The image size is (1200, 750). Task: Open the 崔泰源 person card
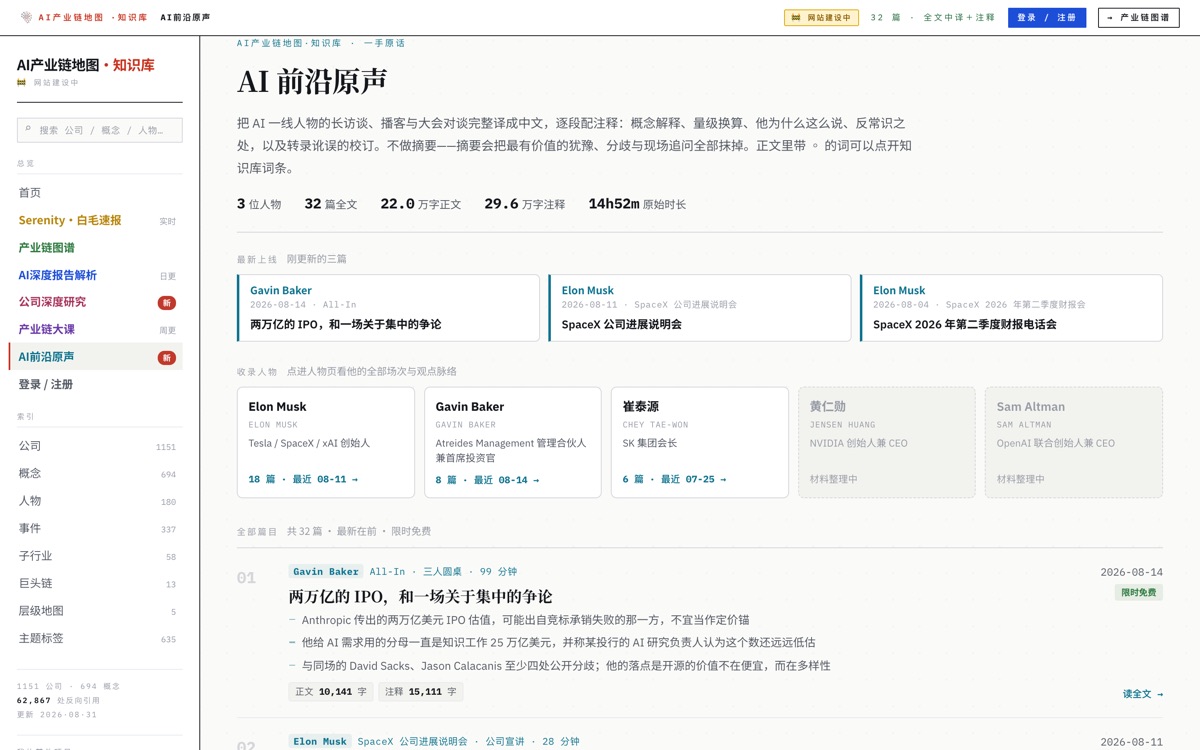click(x=700, y=442)
